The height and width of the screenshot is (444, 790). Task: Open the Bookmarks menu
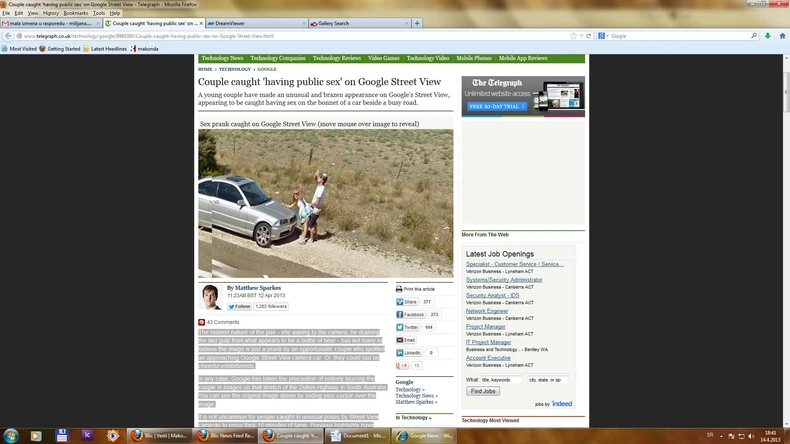(x=76, y=13)
